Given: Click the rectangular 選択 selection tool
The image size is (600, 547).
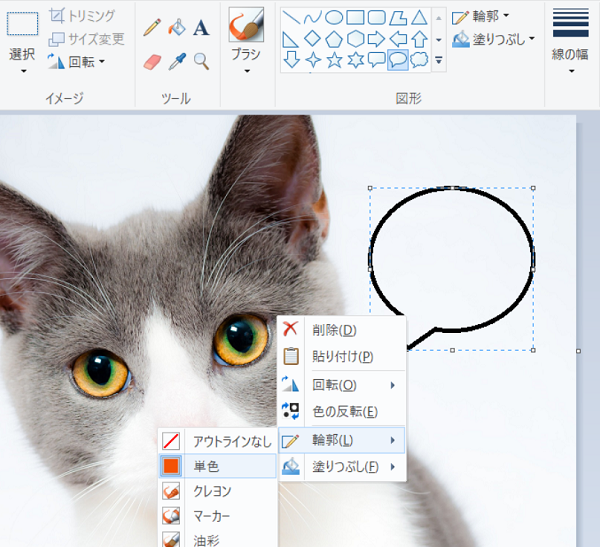Looking at the screenshot, I should coord(22,24).
